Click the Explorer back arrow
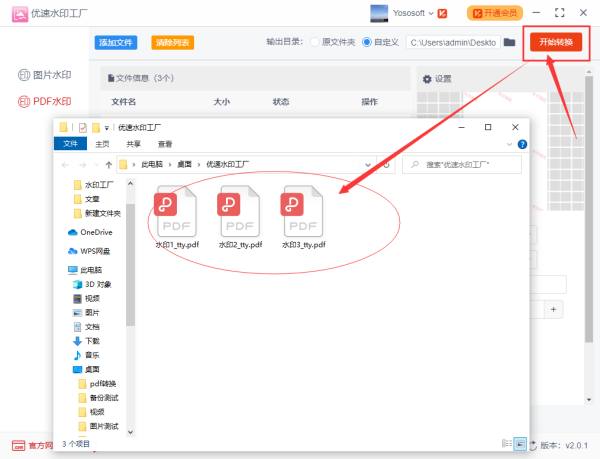 pos(65,165)
